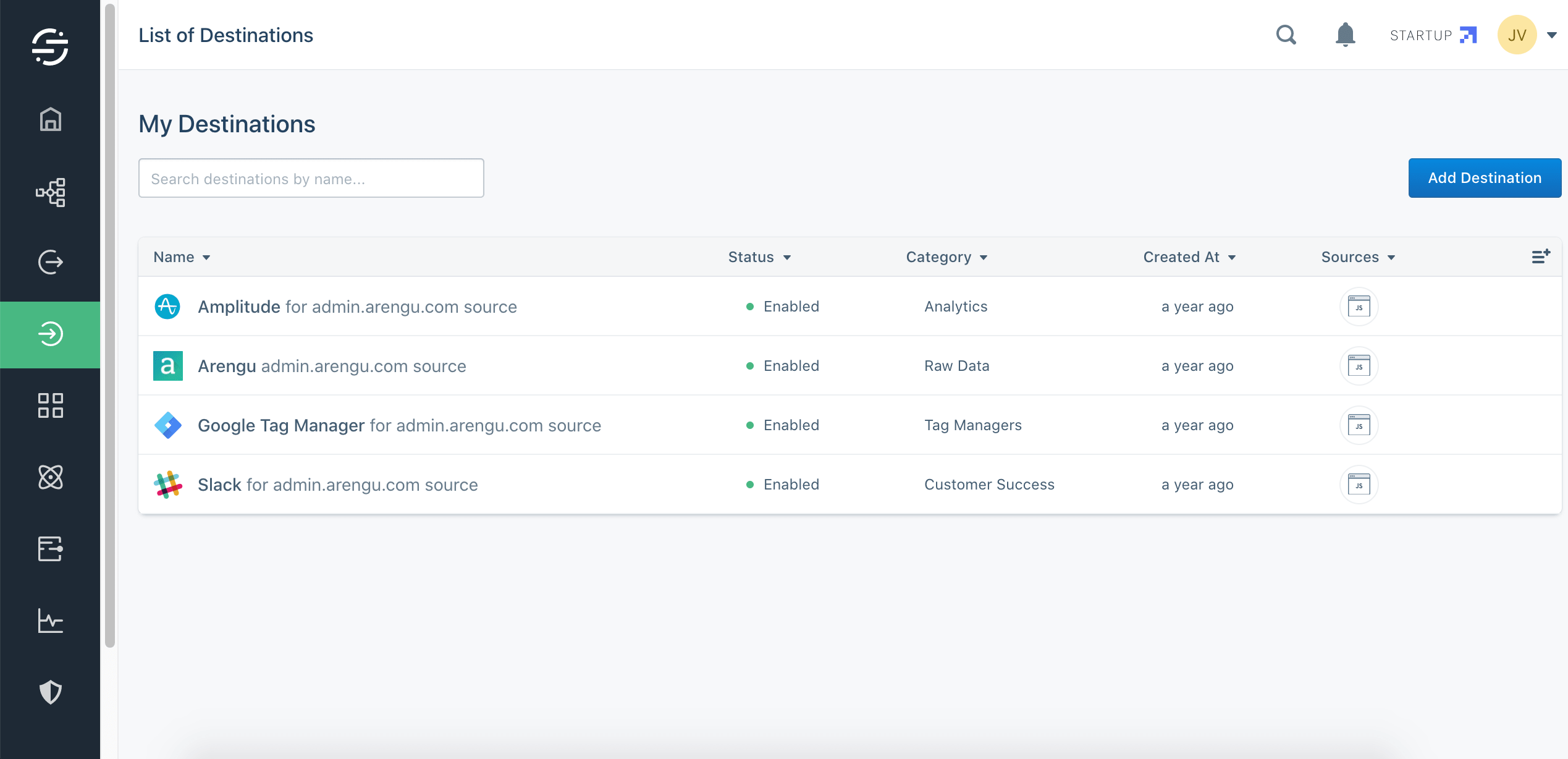
Task: Click the search magnifier icon in header
Action: (1286, 35)
